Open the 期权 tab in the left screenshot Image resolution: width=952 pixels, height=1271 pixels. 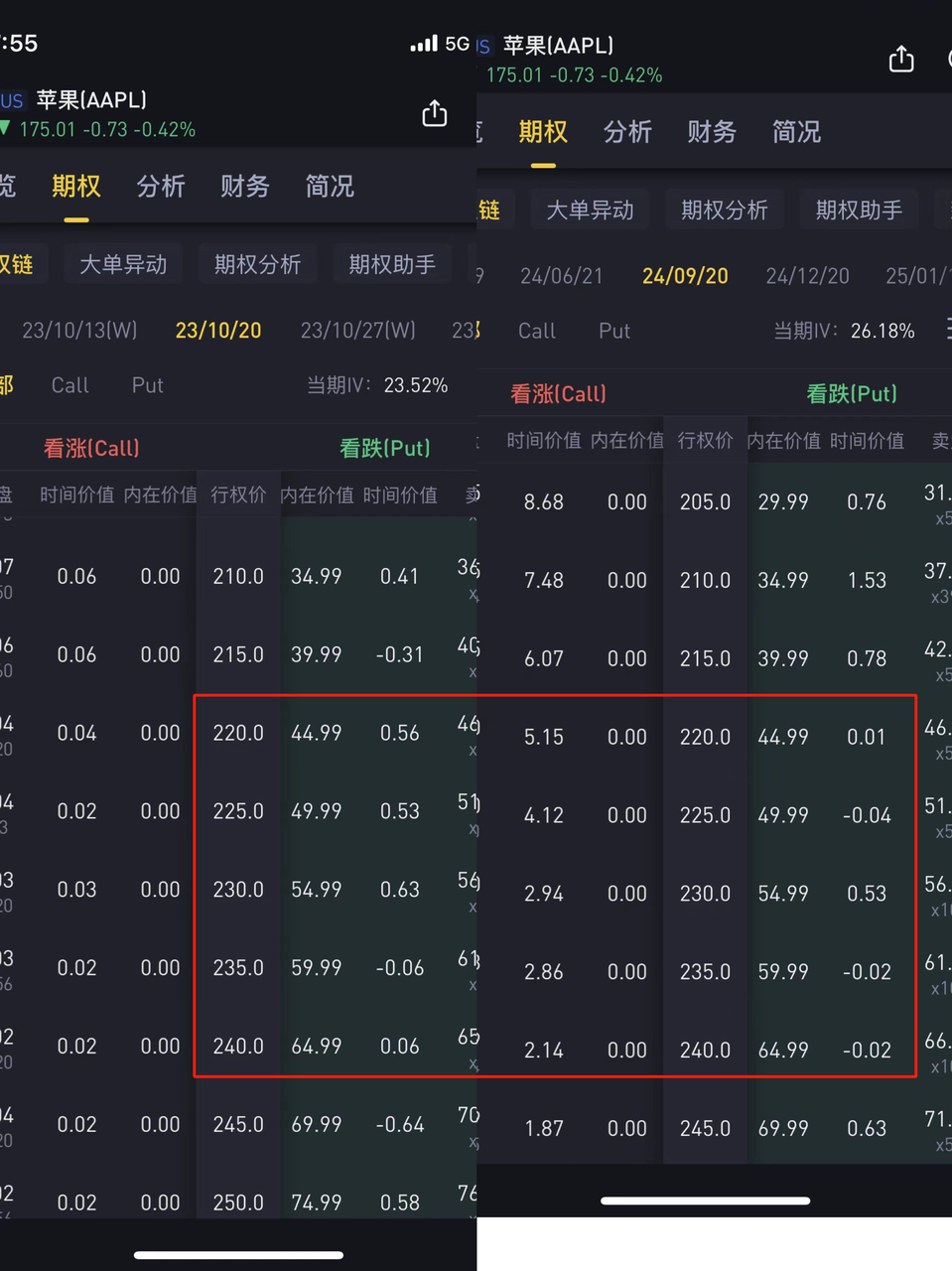pyautogui.click(x=76, y=186)
